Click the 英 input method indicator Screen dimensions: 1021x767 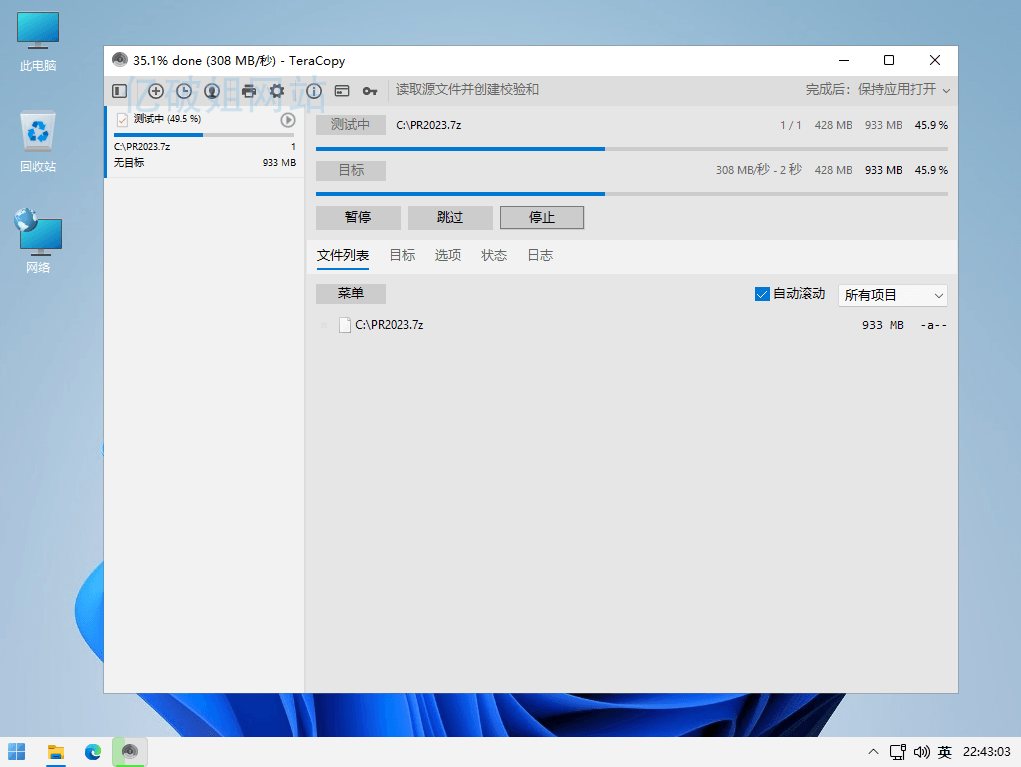tap(945, 752)
